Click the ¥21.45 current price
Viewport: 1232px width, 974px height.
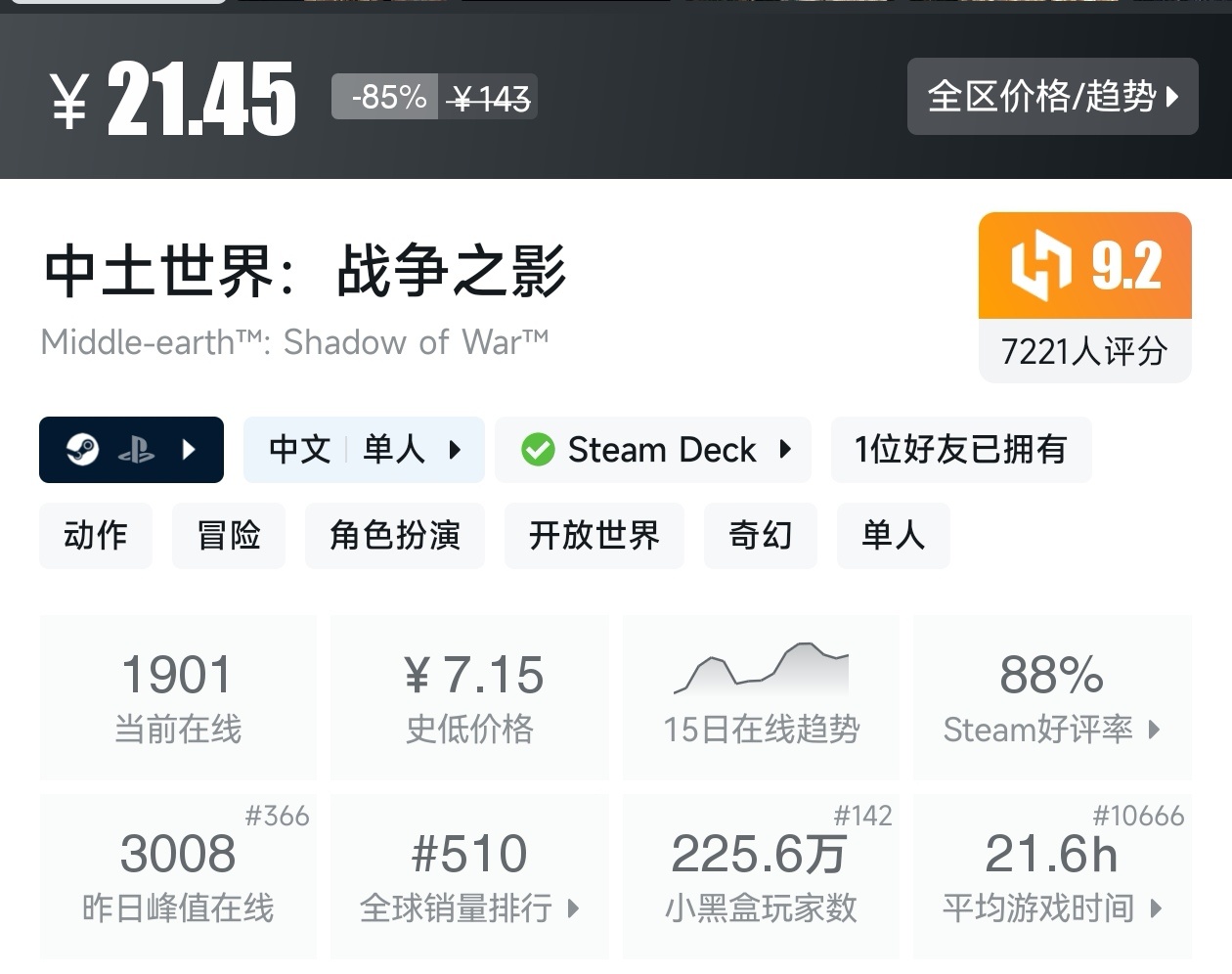click(173, 98)
